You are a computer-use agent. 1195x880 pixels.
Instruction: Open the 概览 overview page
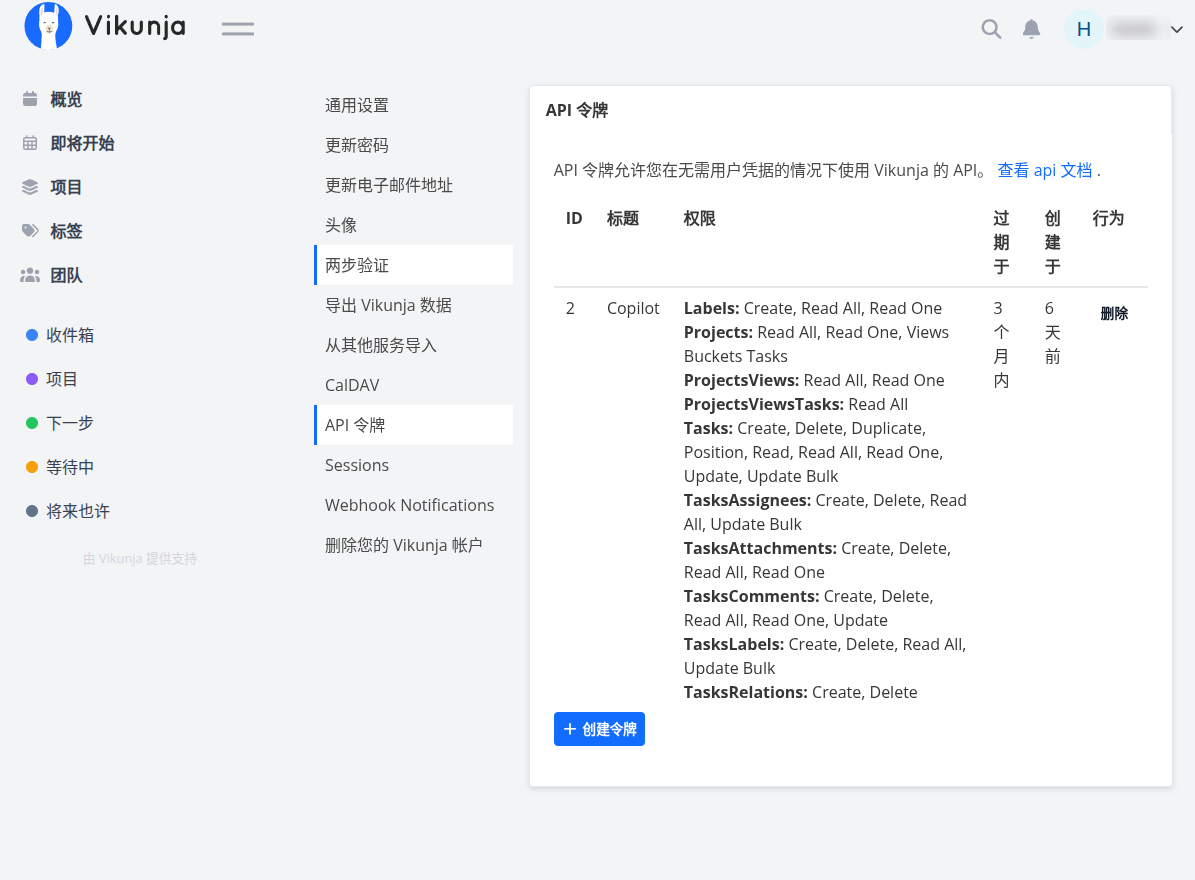pyautogui.click(x=66, y=99)
